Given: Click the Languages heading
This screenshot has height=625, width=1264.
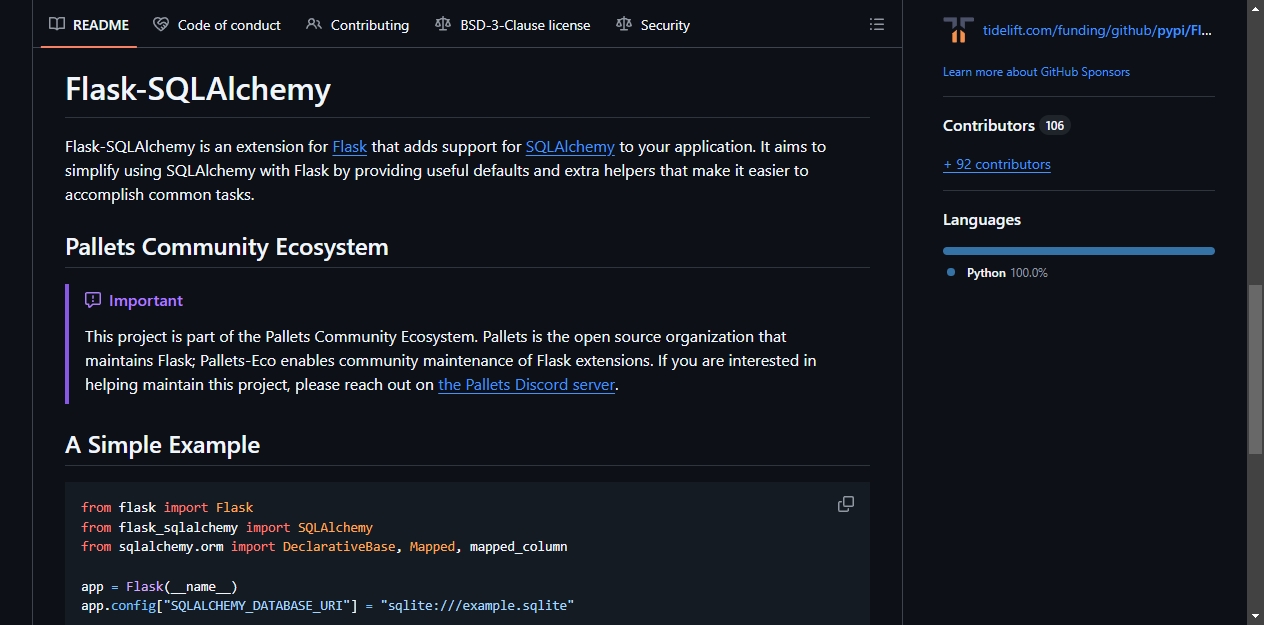Looking at the screenshot, I should point(982,220).
